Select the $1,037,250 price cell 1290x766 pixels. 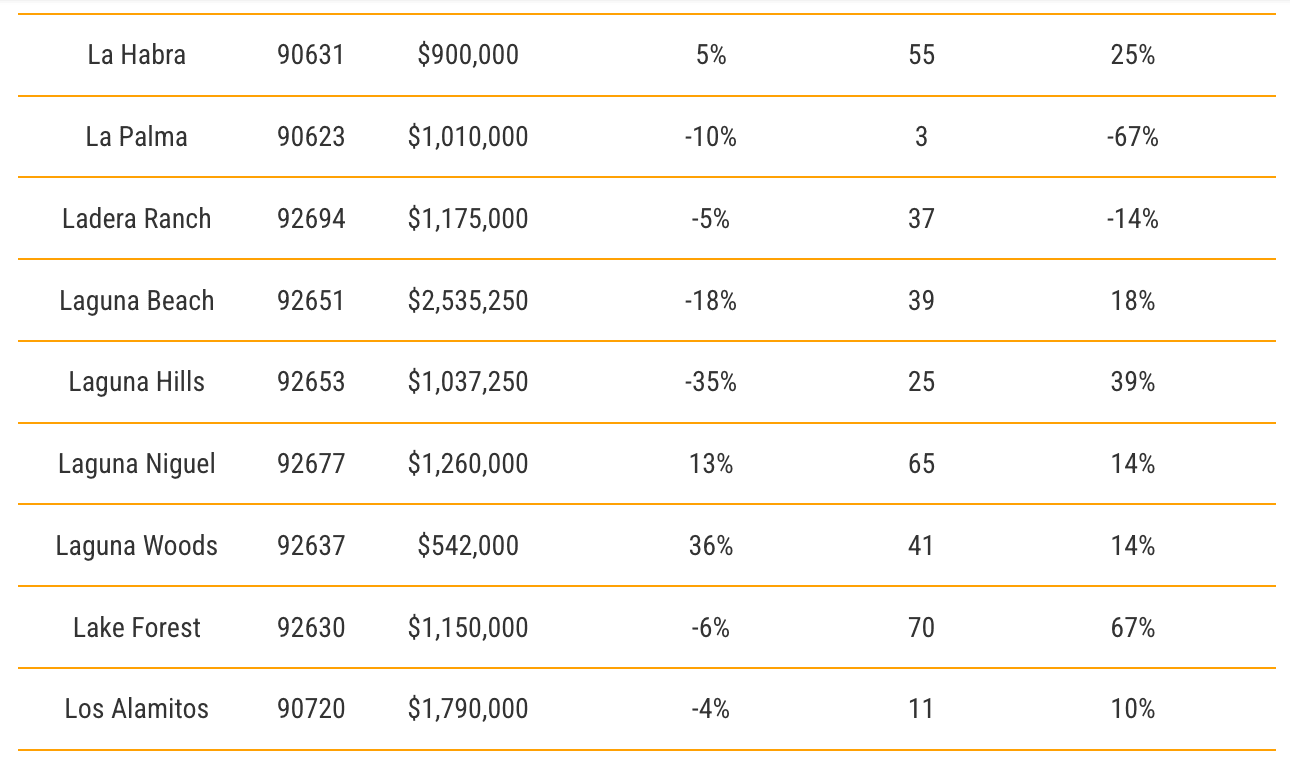[x=468, y=382]
